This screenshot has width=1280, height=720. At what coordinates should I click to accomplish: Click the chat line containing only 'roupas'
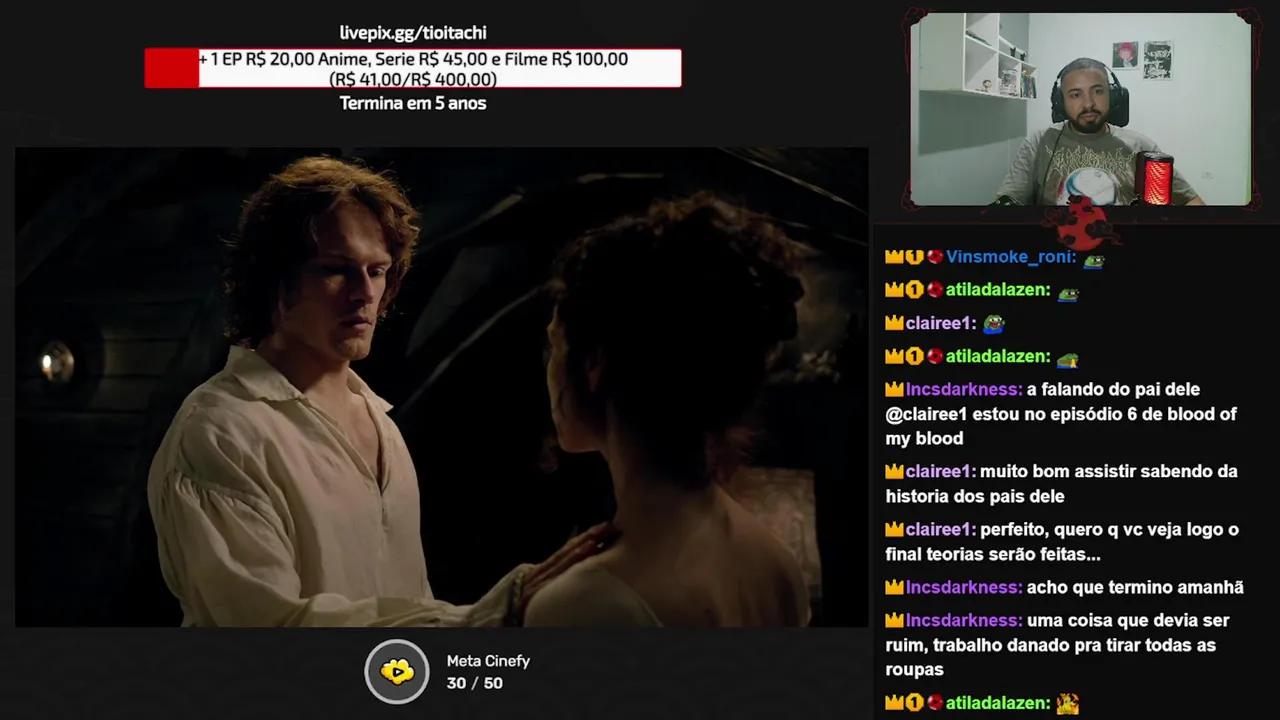click(x=914, y=669)
